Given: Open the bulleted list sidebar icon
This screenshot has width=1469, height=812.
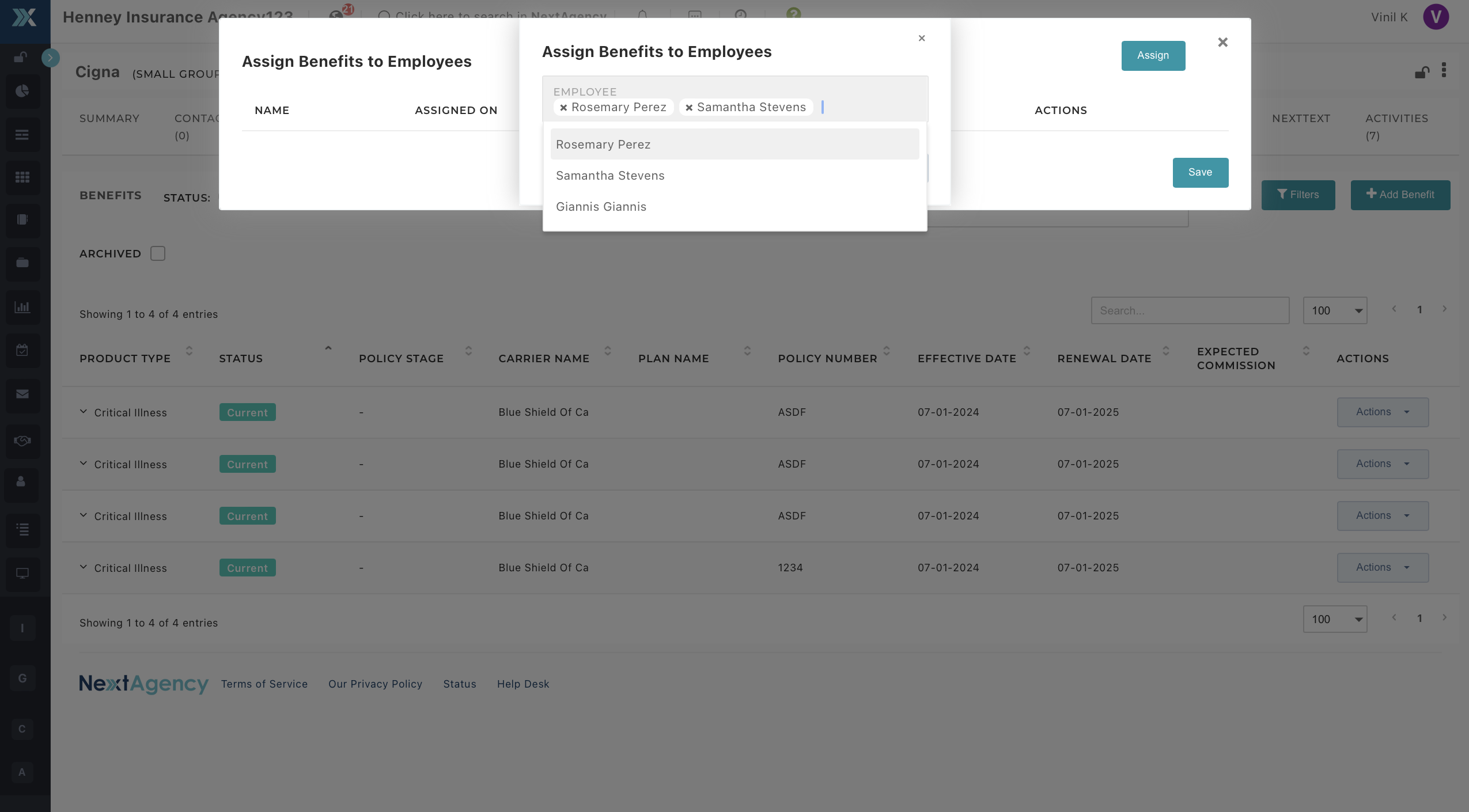Looking at the screenshot, I should tap(22, 530).
